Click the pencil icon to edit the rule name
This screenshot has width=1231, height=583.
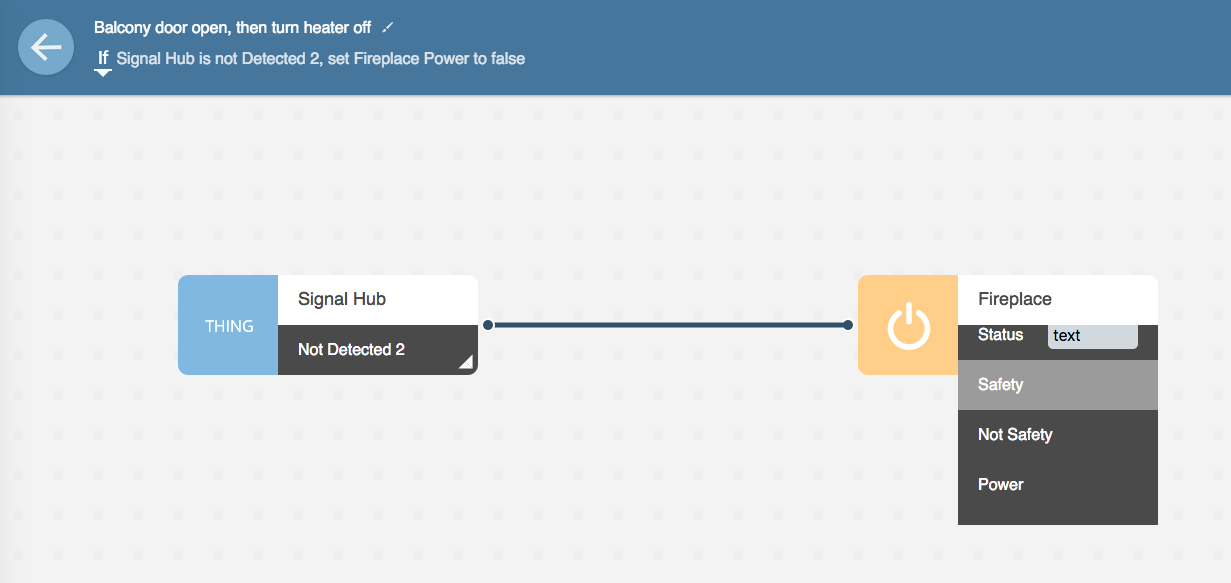tap(388, 27)
